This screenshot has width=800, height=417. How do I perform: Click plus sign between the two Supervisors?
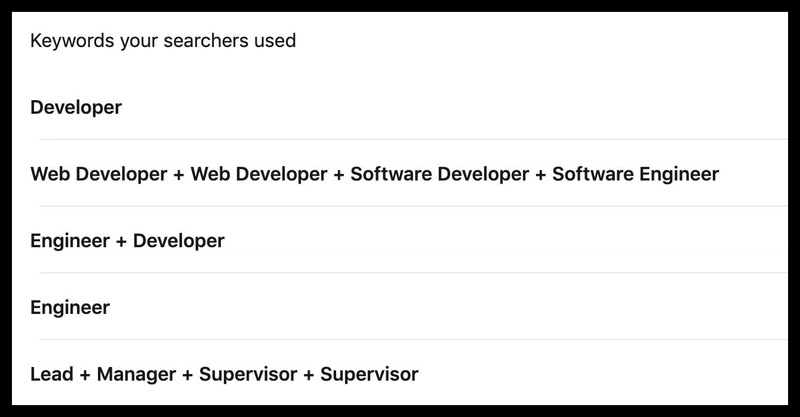pyautogui.click(x=309, y=375)
